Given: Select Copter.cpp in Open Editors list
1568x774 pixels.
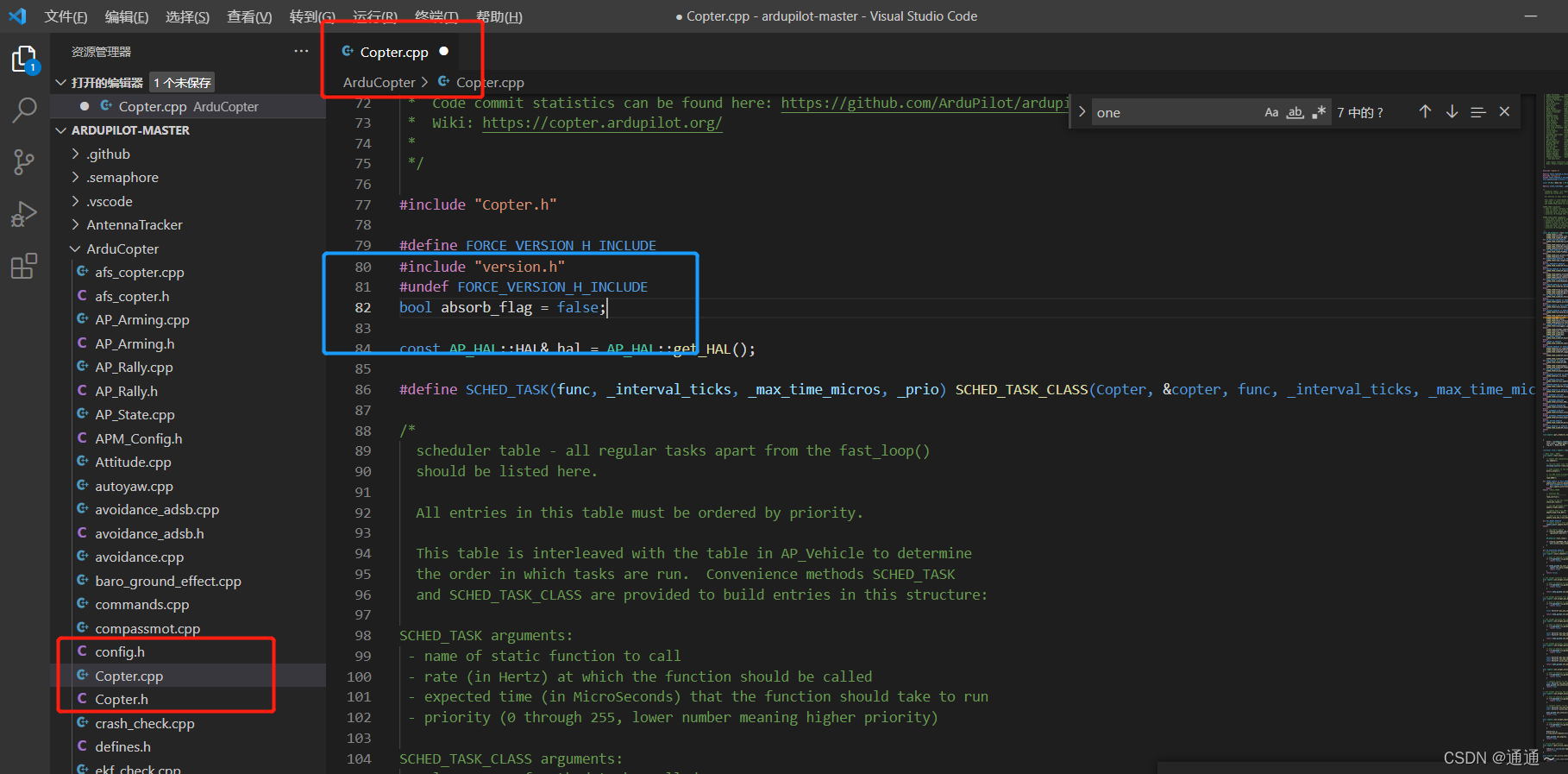Looking at the screenshot, I should click(x=188, y=106).
